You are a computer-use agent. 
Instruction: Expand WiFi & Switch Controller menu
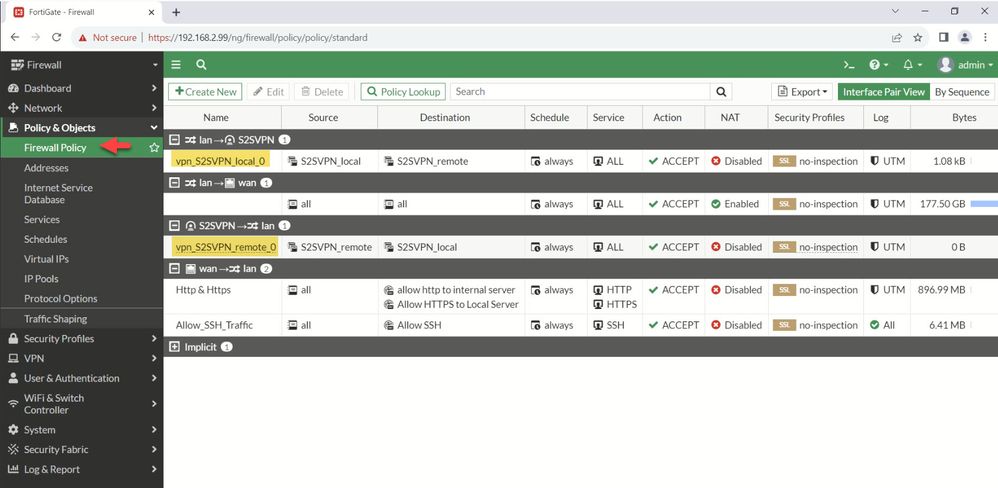click(81, 404)
